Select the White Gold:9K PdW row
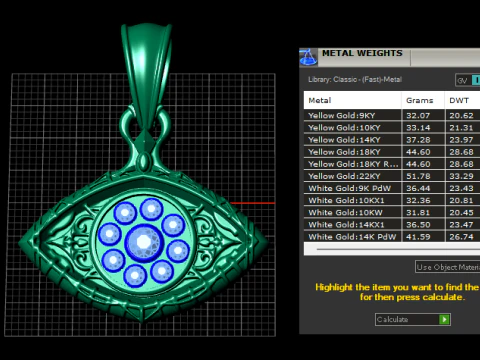 (x=392, y=188)
